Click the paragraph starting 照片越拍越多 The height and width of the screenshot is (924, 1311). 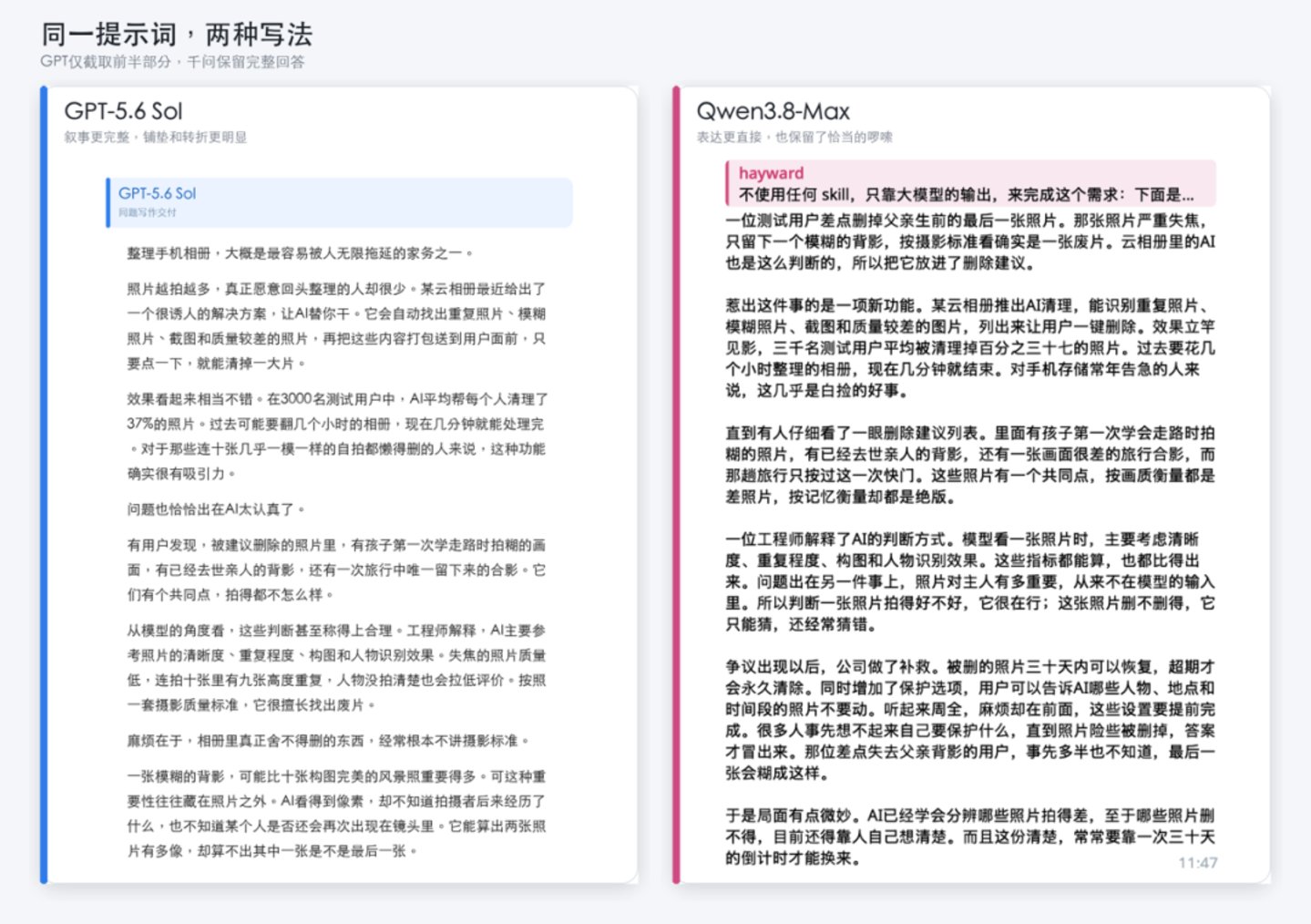(x=336, y=326)
